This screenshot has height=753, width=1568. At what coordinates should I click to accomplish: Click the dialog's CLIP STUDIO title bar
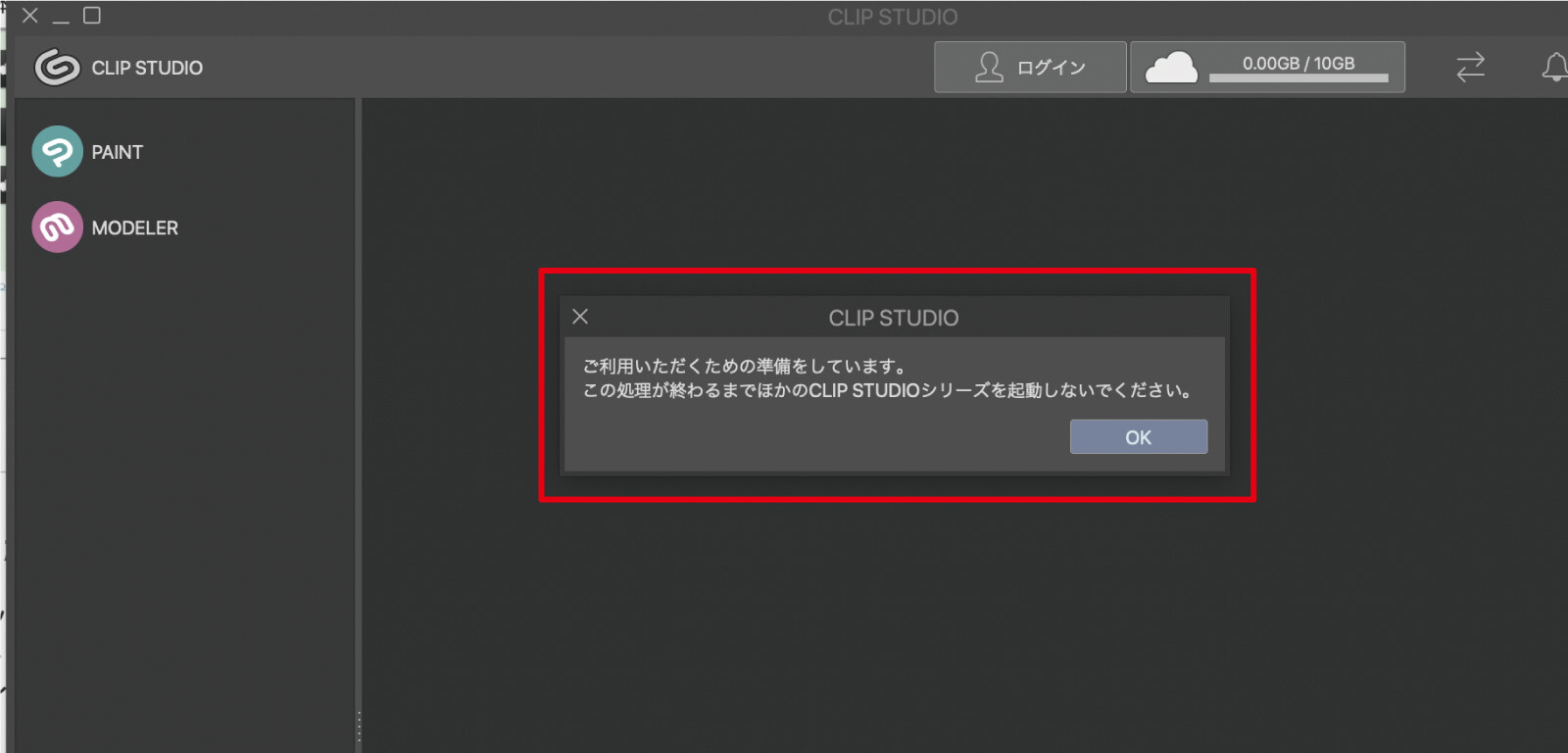pos(894,318)
